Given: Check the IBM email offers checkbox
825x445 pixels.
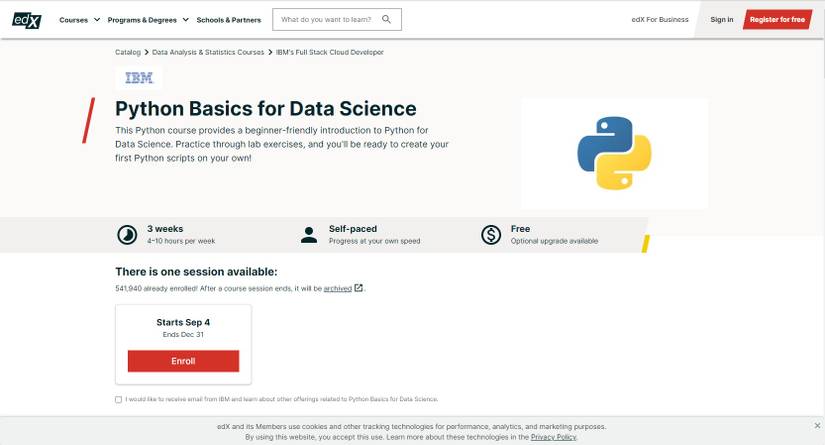Looking at the screenshot, I should (119, 399).
